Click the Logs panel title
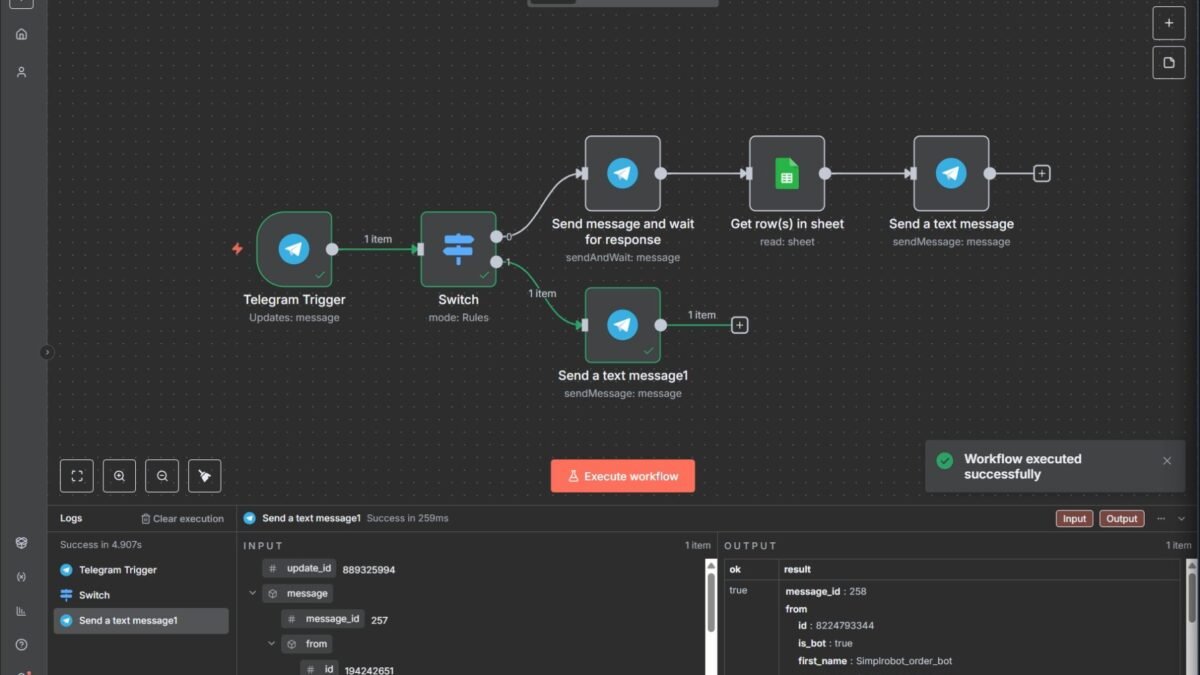Viewport: 1200px width, 675px height. 71,519
